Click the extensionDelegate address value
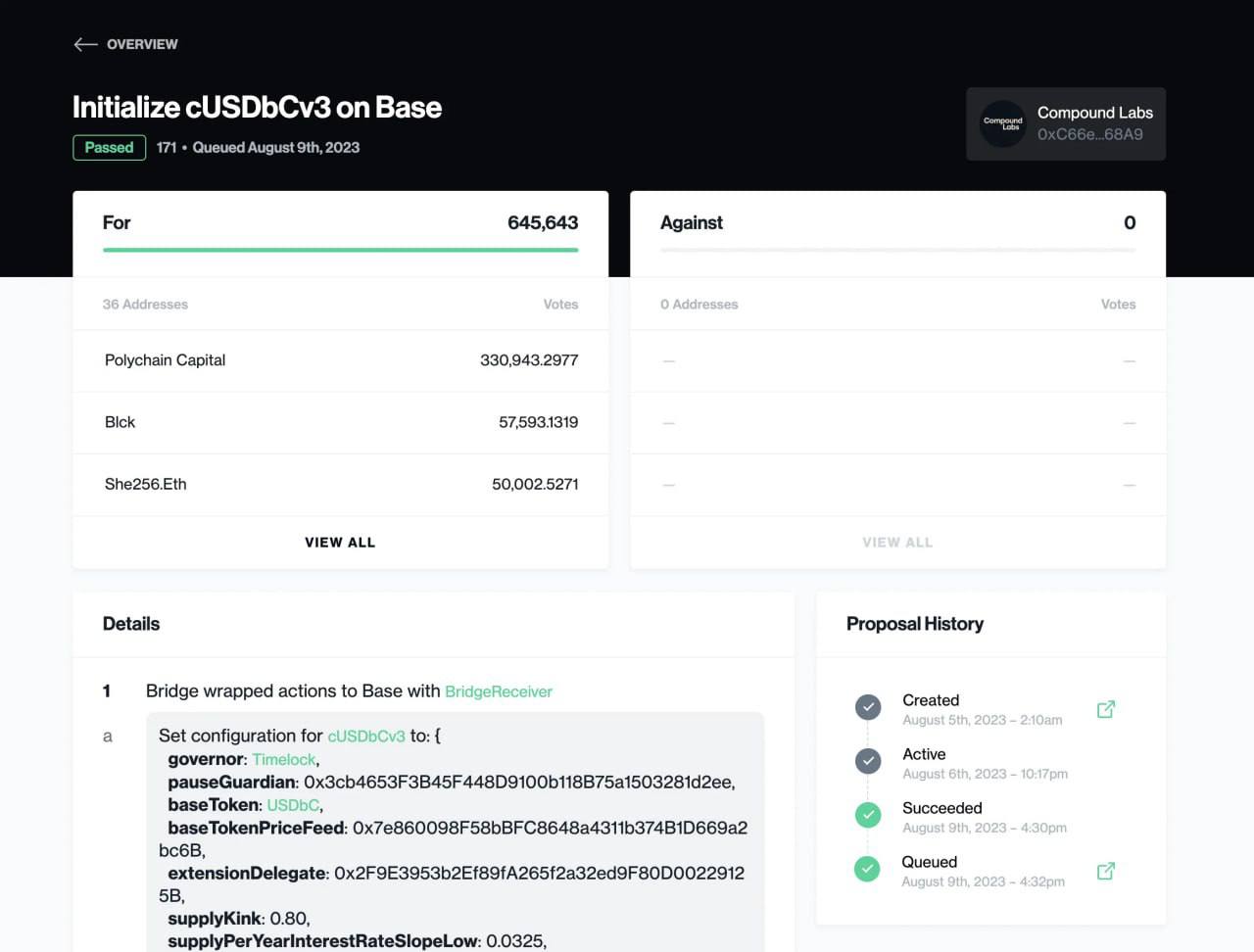 tap(452, 883)
